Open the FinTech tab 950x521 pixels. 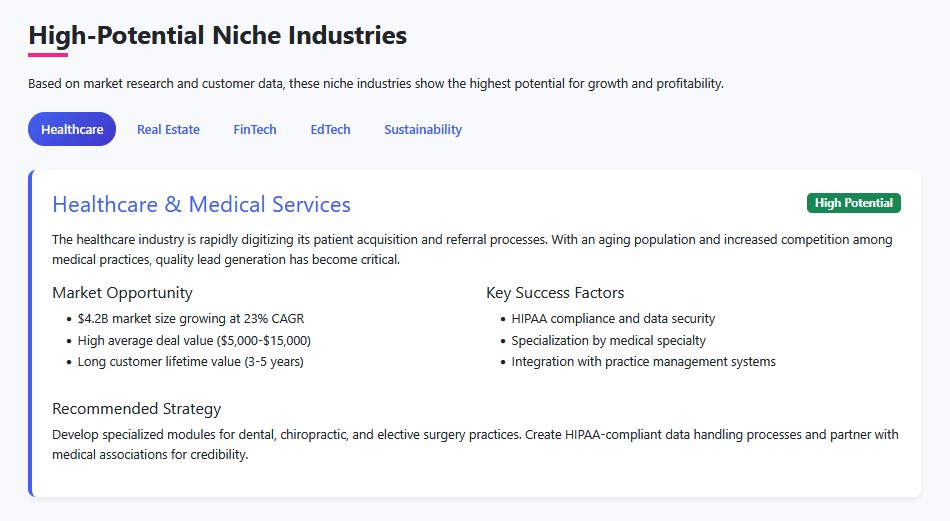tap(255, 129)
